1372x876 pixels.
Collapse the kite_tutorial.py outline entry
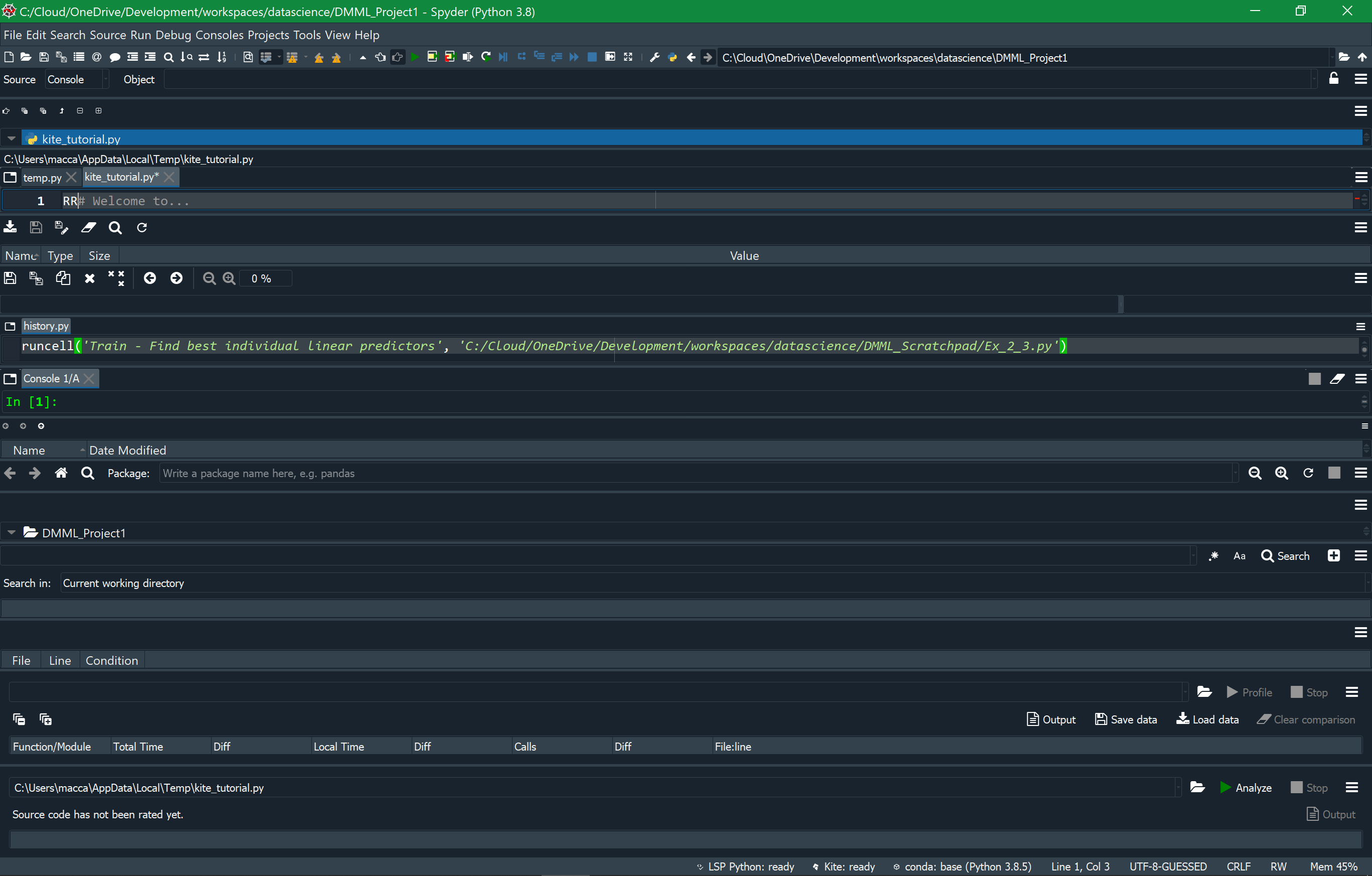click(11, 138)
